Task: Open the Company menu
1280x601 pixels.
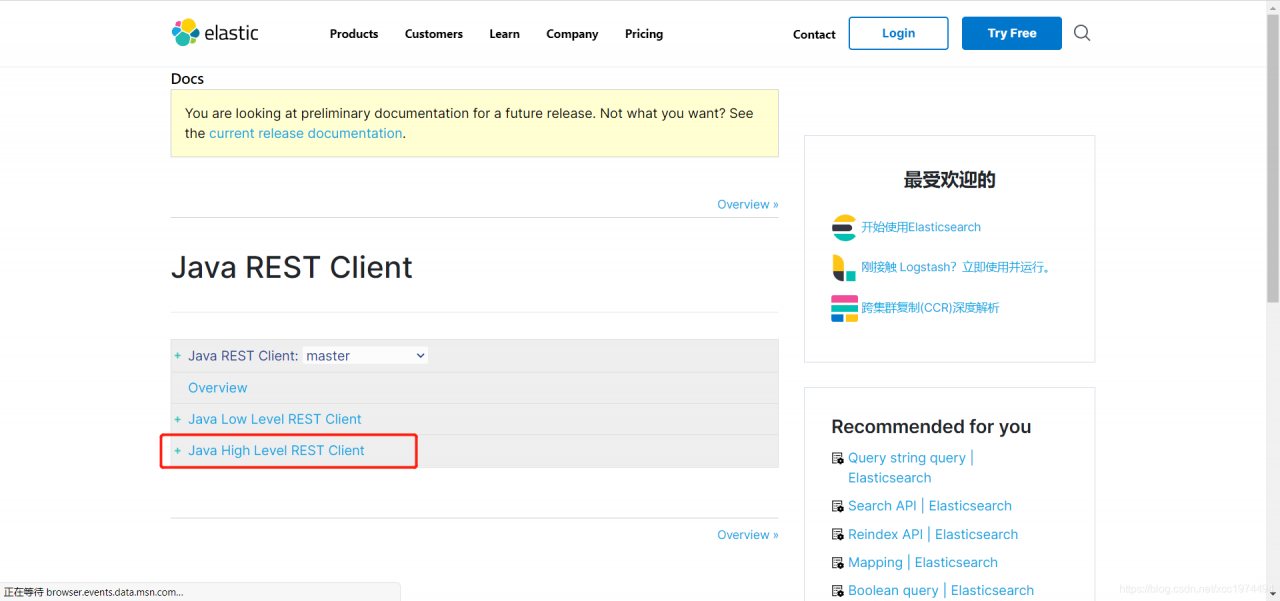Action: point(572,34)
